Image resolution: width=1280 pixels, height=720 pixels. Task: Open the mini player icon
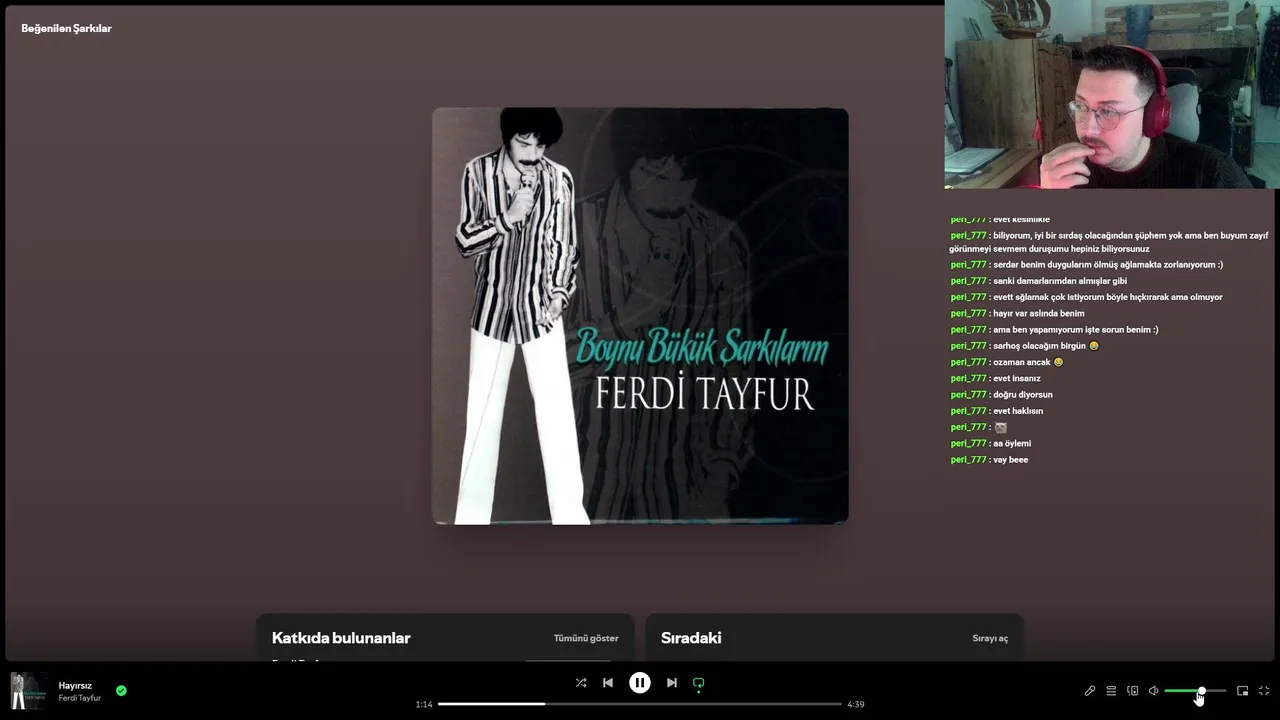1243,691
